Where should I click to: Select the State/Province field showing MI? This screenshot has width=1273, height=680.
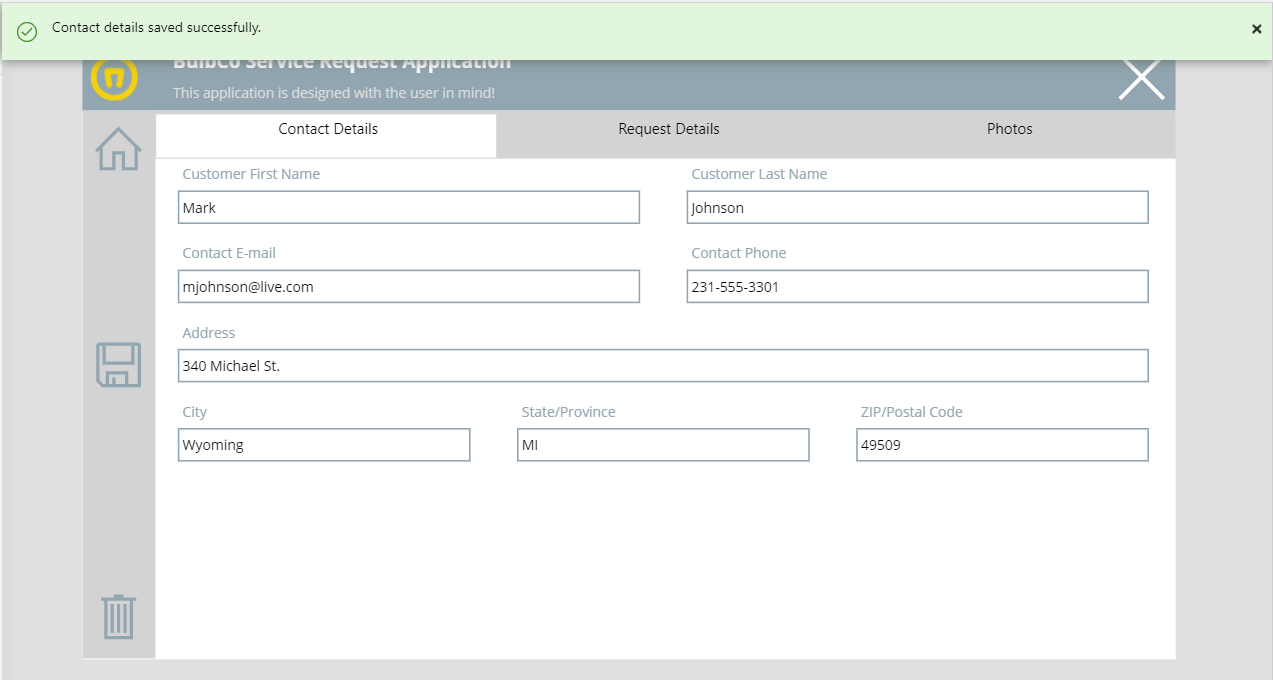pyautogui.click(x=663, y=444)
